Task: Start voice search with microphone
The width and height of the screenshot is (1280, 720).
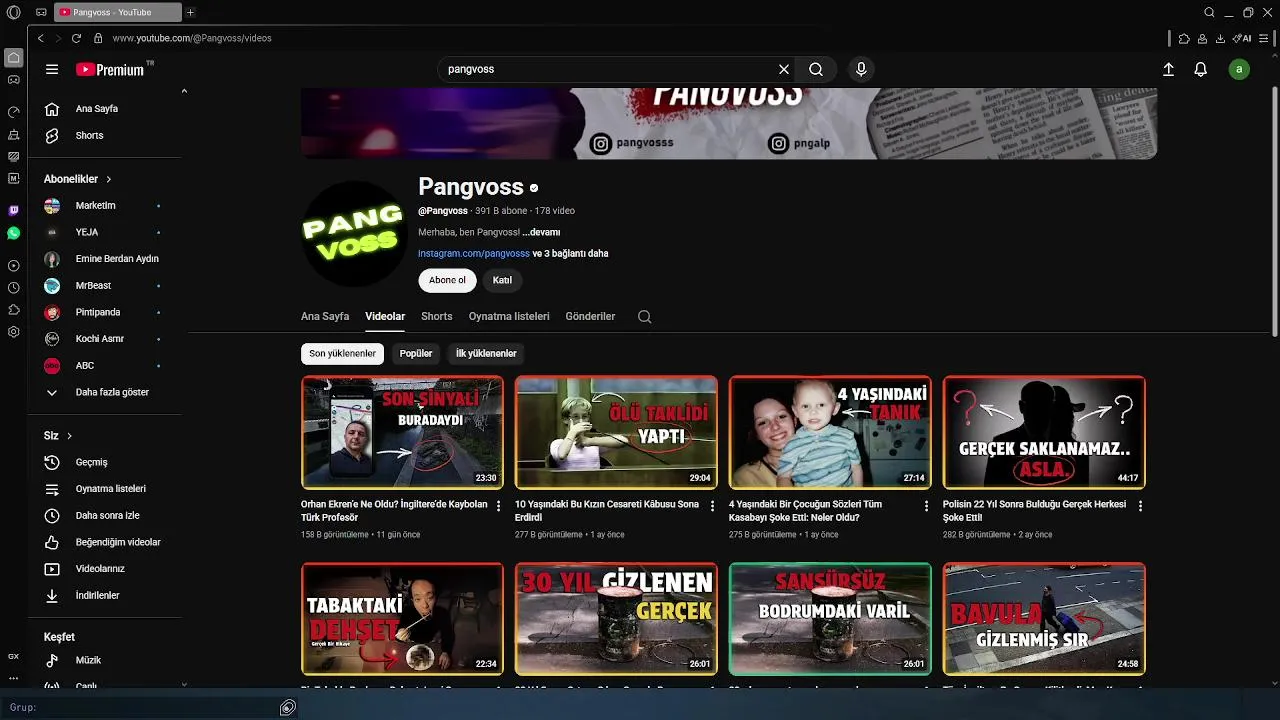Action: [861, 69]
